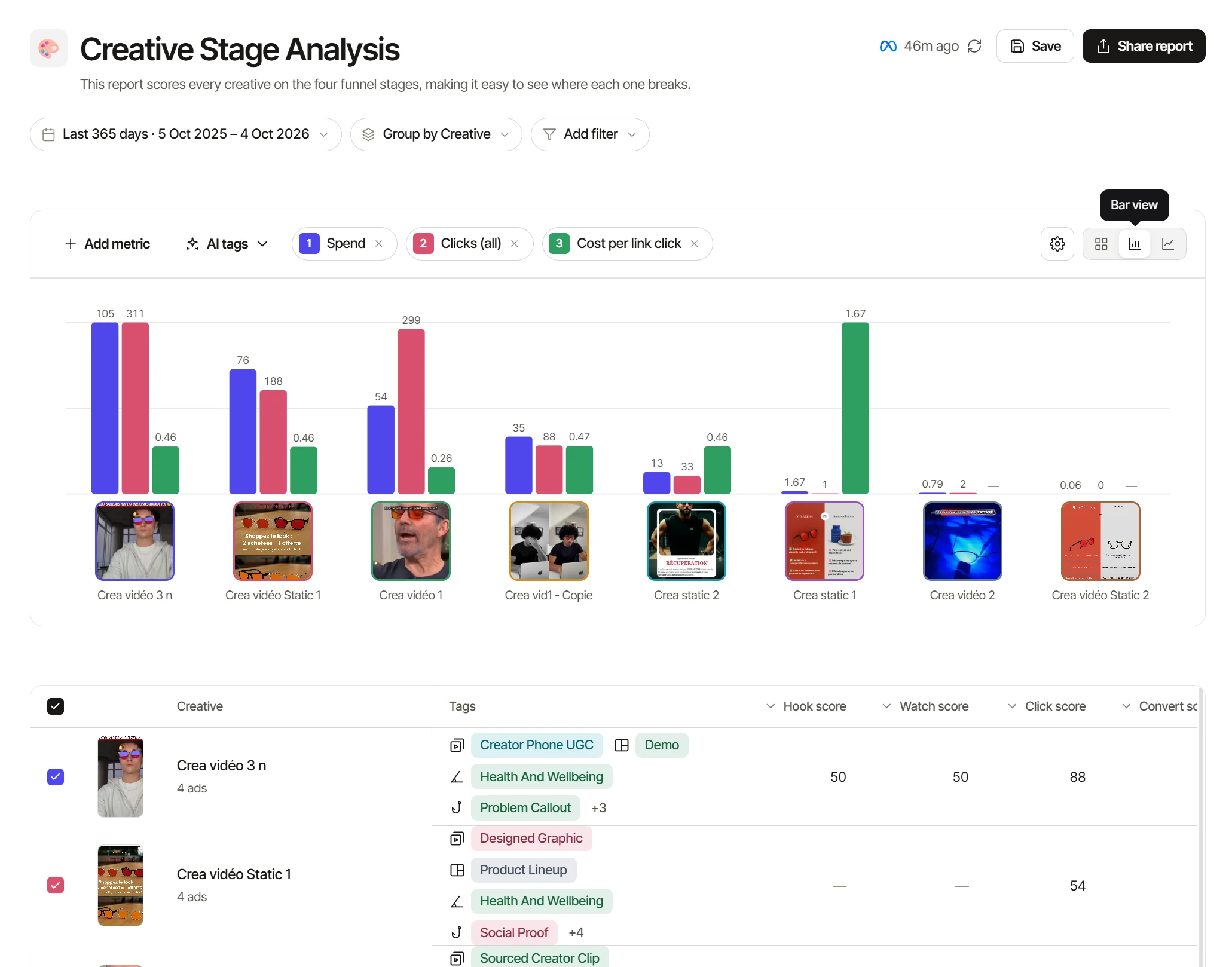This screenshot has width=1232, height=967.
Task: Open the Add filter dropdown
Action: [590, 134]
